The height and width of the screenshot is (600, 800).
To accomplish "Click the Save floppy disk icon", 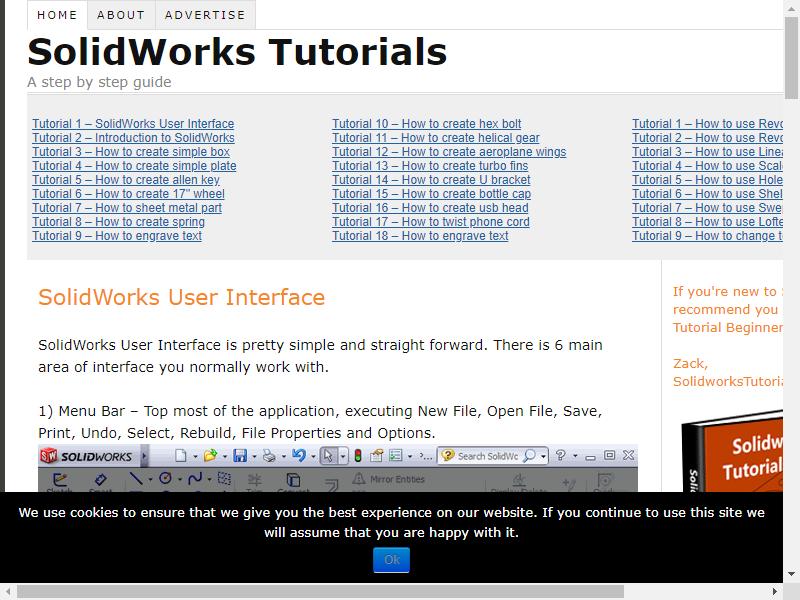I will point(240,456).
